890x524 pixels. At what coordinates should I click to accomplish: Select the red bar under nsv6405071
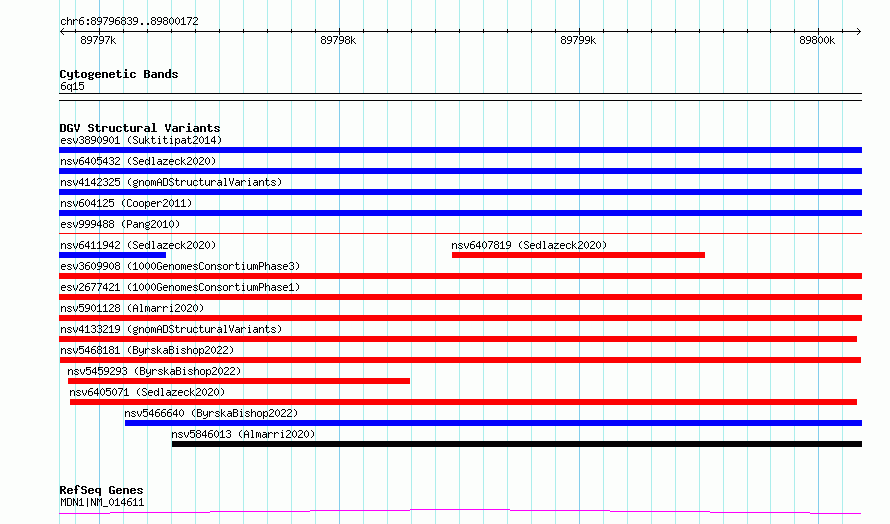click(463, 402)
